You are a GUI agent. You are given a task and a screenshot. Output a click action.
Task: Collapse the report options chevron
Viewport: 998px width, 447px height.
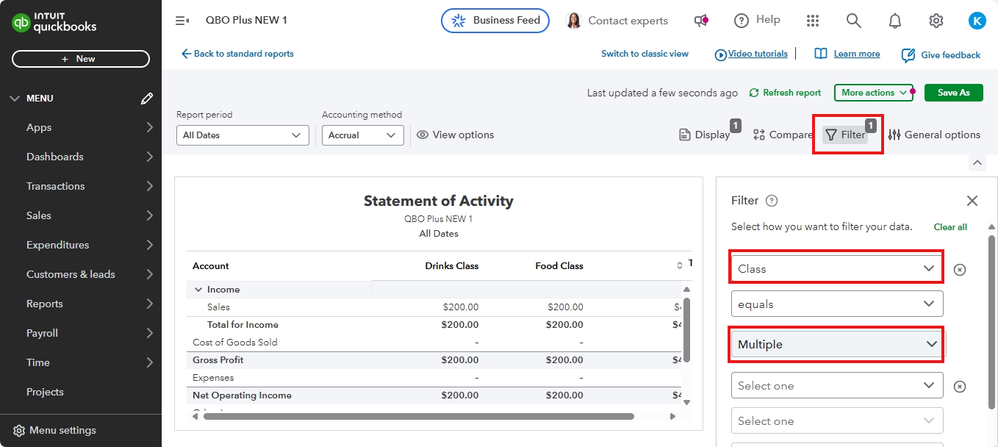coord(977,162)
